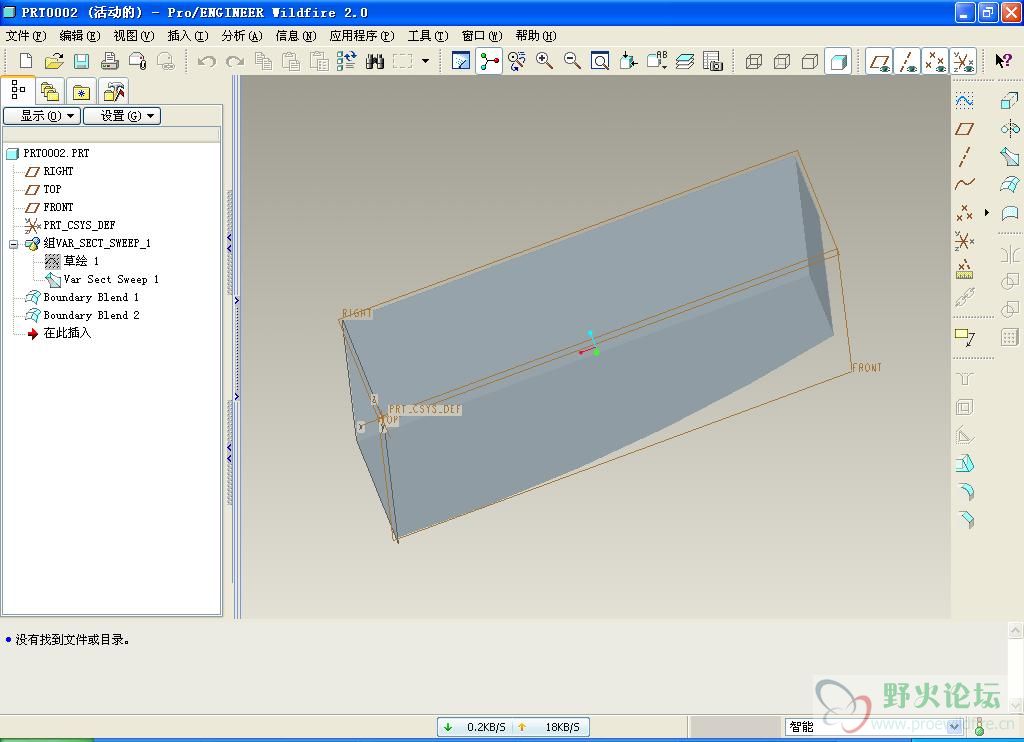Save the model using the floppy icon
The image size is (1024, 742).
click(82, 61)
